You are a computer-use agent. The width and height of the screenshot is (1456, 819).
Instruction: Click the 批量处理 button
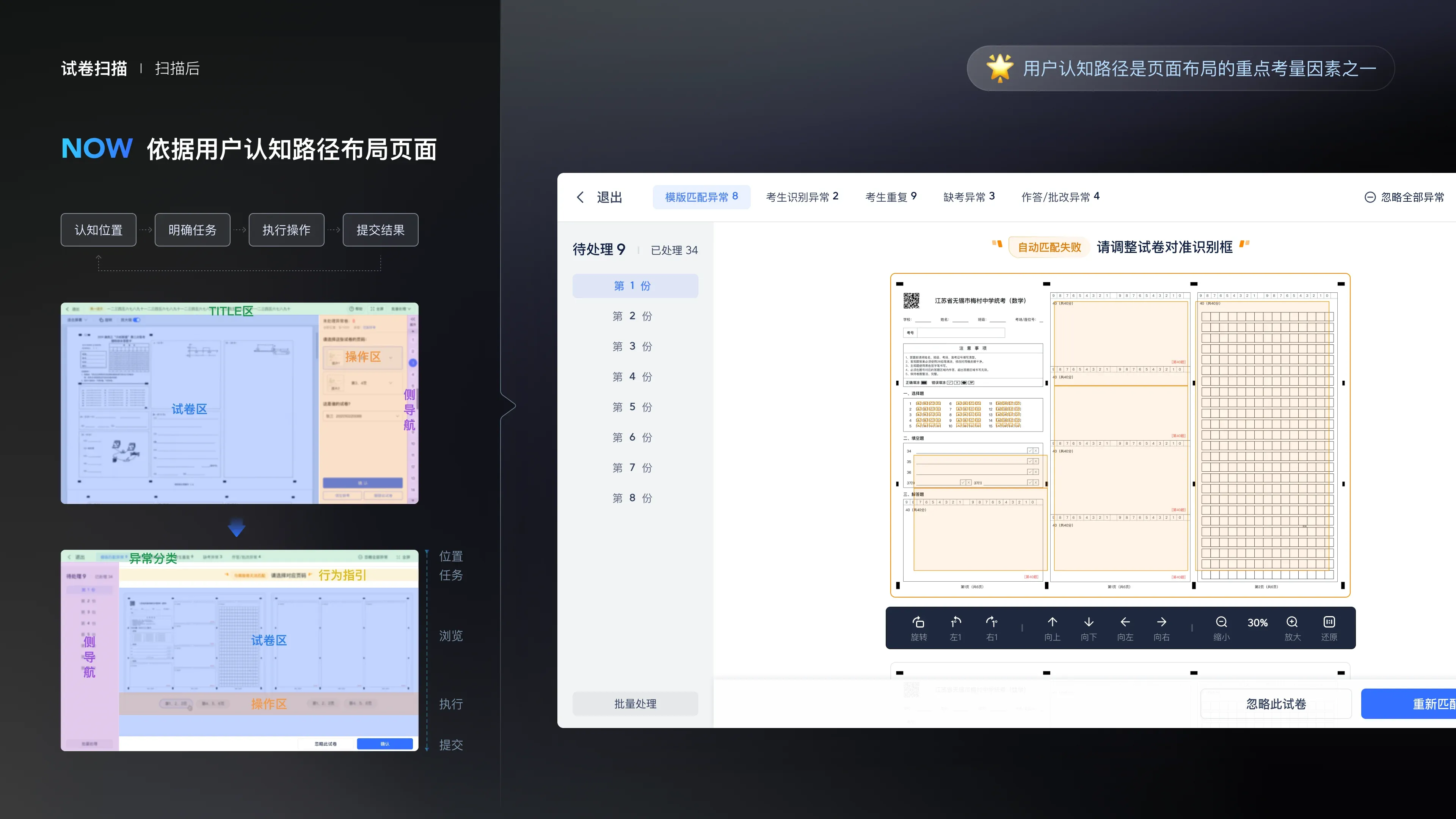pyautogui.click(x=635, y=704)
